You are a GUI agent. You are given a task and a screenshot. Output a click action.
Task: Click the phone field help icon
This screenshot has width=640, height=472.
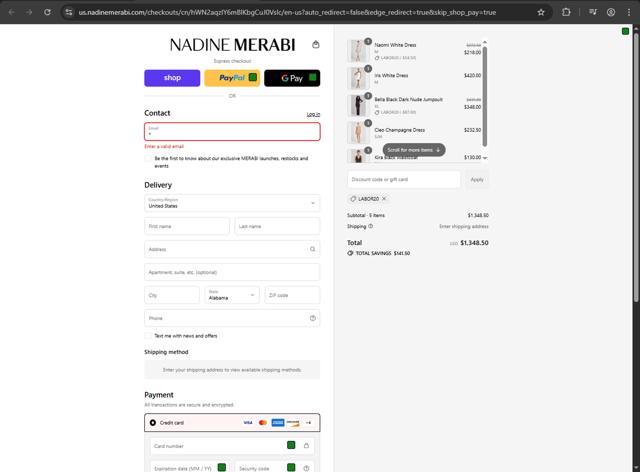[313, 318]
